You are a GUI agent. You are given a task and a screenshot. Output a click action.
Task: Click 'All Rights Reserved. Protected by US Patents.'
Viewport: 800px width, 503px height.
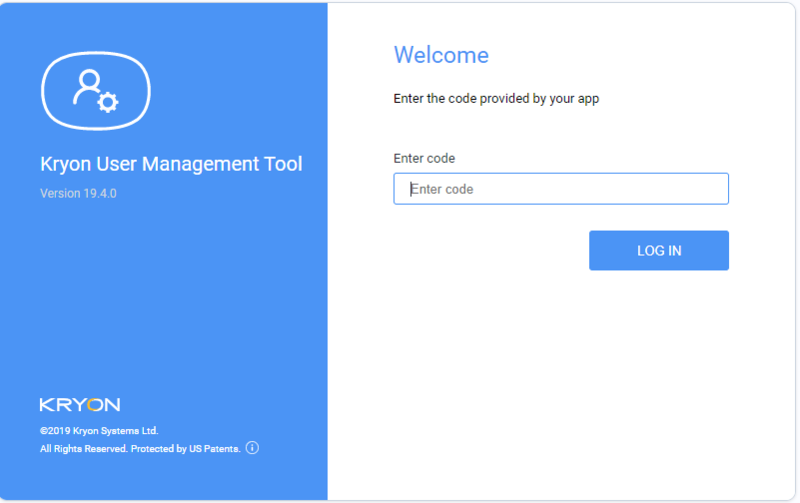pyautogui.click(x=140, y=448)
